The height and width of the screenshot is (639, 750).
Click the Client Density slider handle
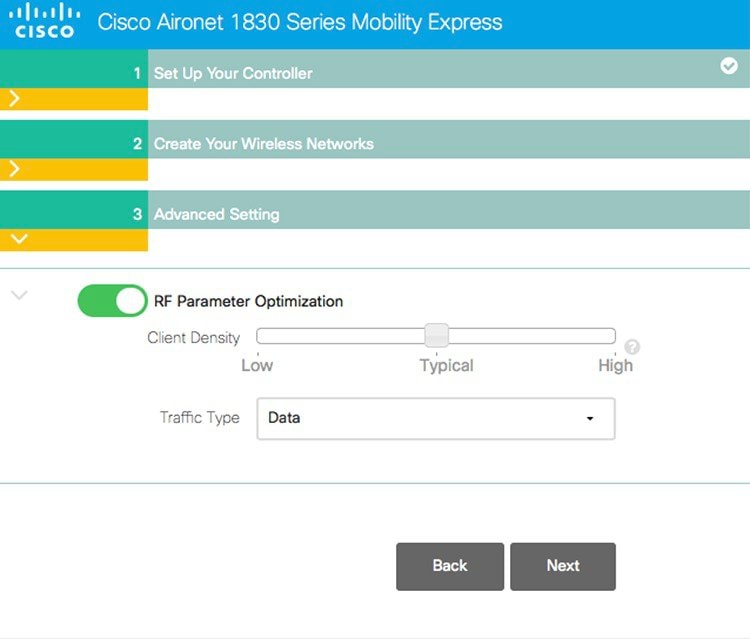tap(436, 336)
